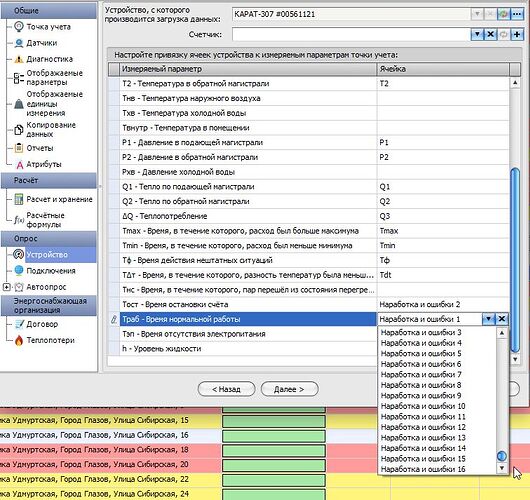The image size is (530, 500).
Task: Open Подключения globe icon
Action: [x=19, y=270]
